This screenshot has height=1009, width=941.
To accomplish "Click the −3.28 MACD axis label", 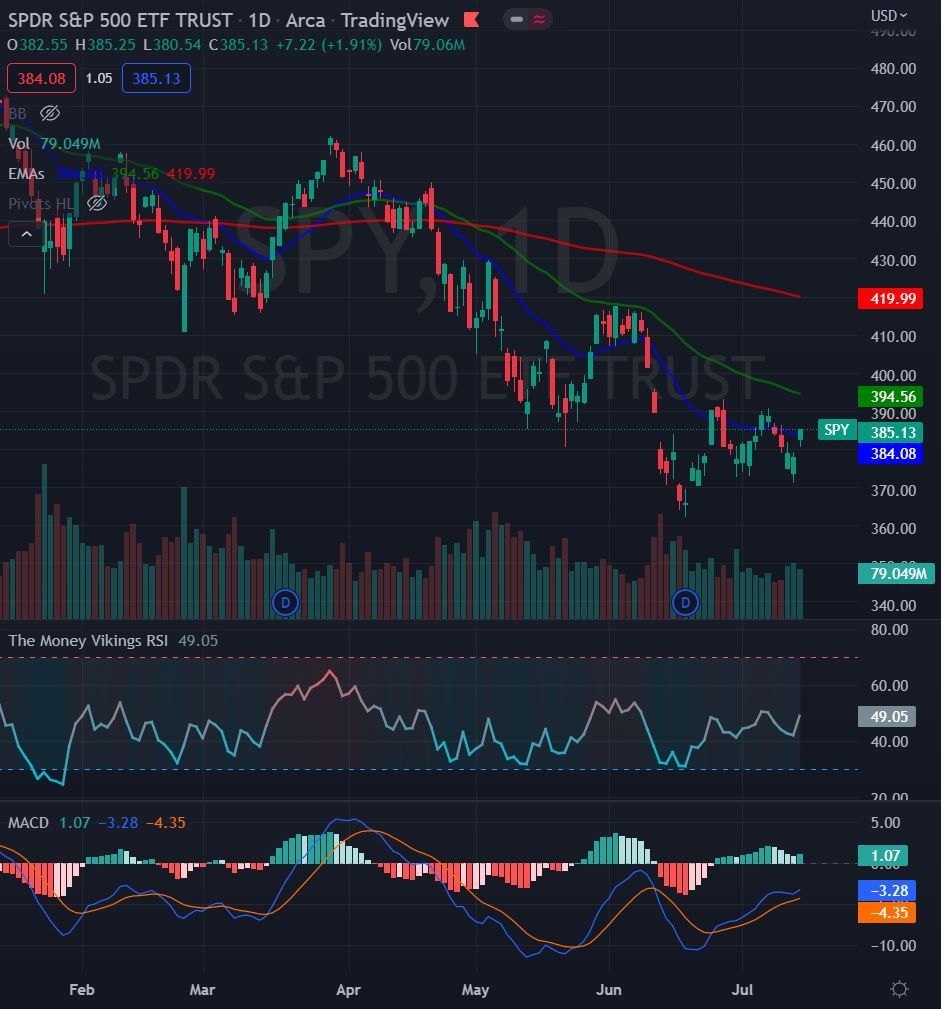I will coord(888,891).
